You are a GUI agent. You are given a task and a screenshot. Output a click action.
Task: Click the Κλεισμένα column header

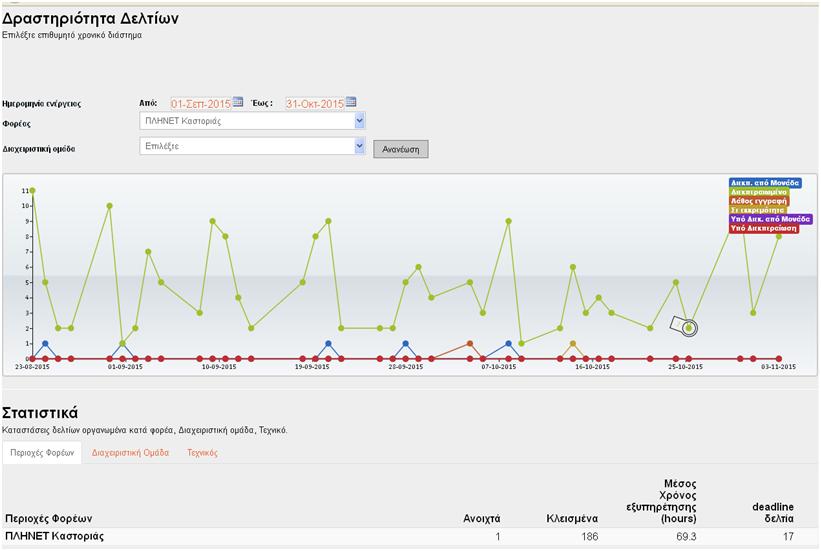pyautogui.click(x=572, y=519)
